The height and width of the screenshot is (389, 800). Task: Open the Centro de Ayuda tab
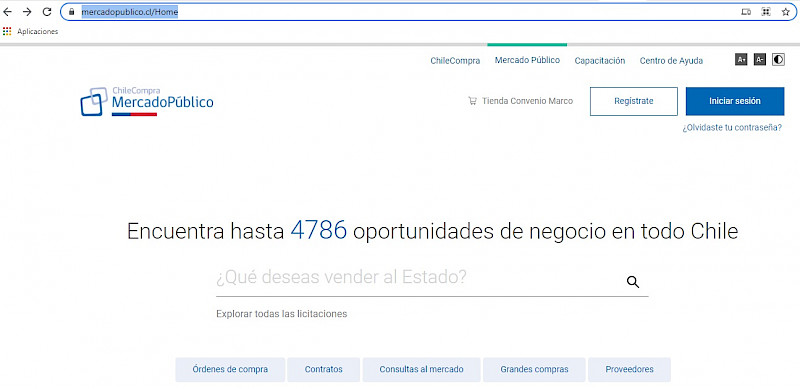click(671, 61)
